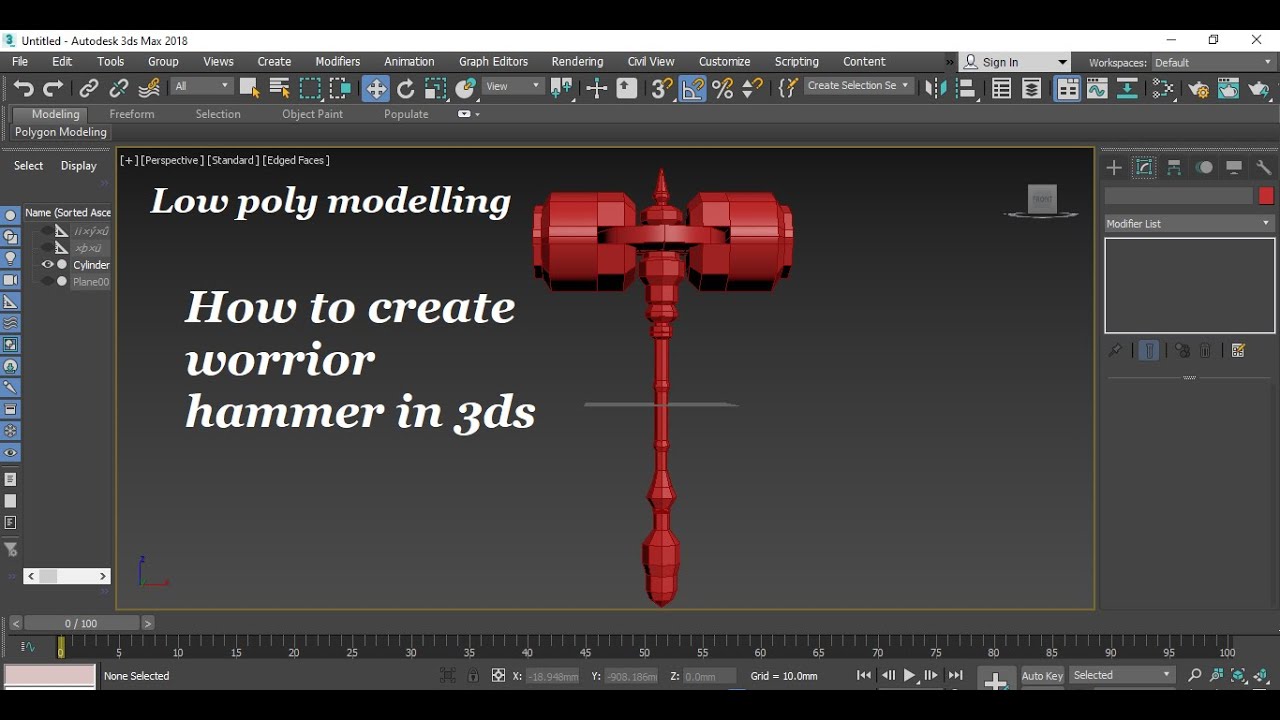The height and width of the screenshot is (720, 1280).
Task: Open the Schematic View icon
Action: tap(1127, 88)
